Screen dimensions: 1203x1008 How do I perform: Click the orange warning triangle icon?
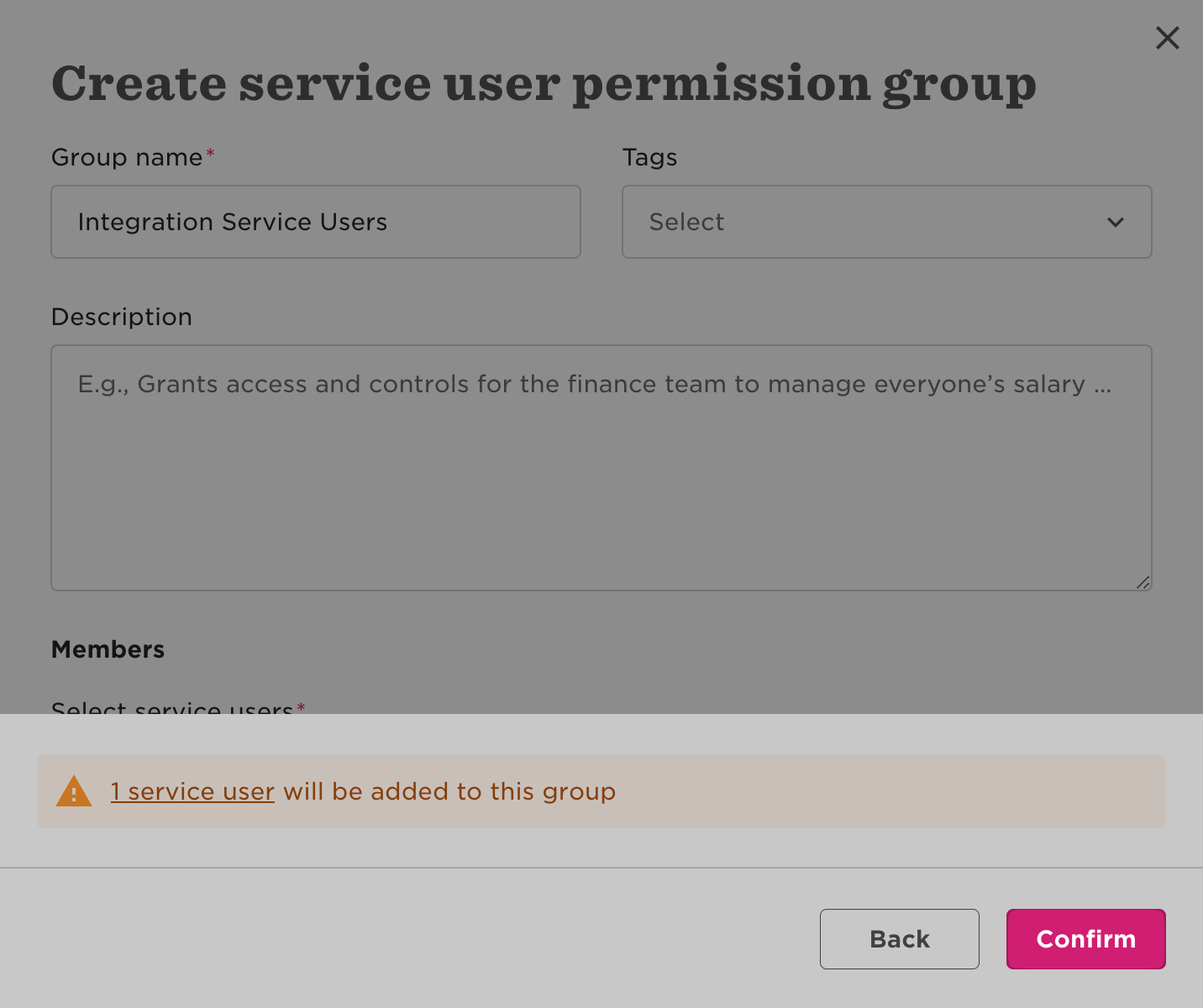point(74,791)
